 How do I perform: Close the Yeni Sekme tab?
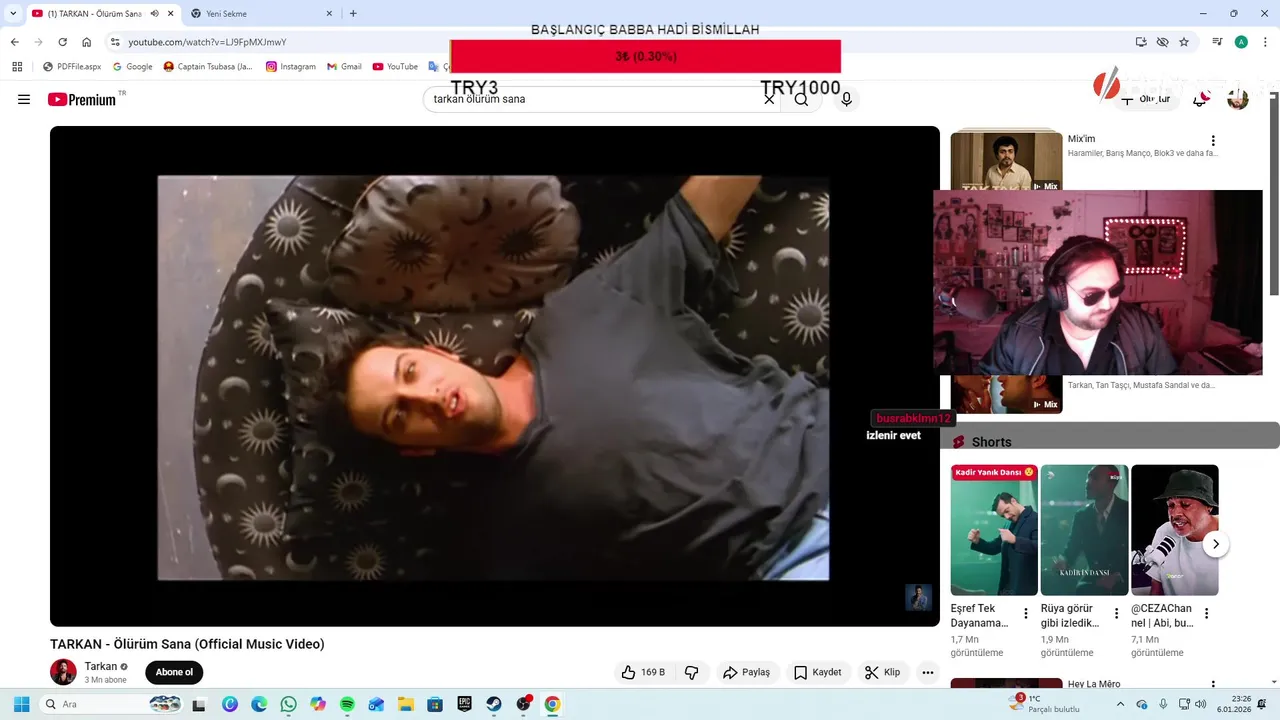coord(328,14)
